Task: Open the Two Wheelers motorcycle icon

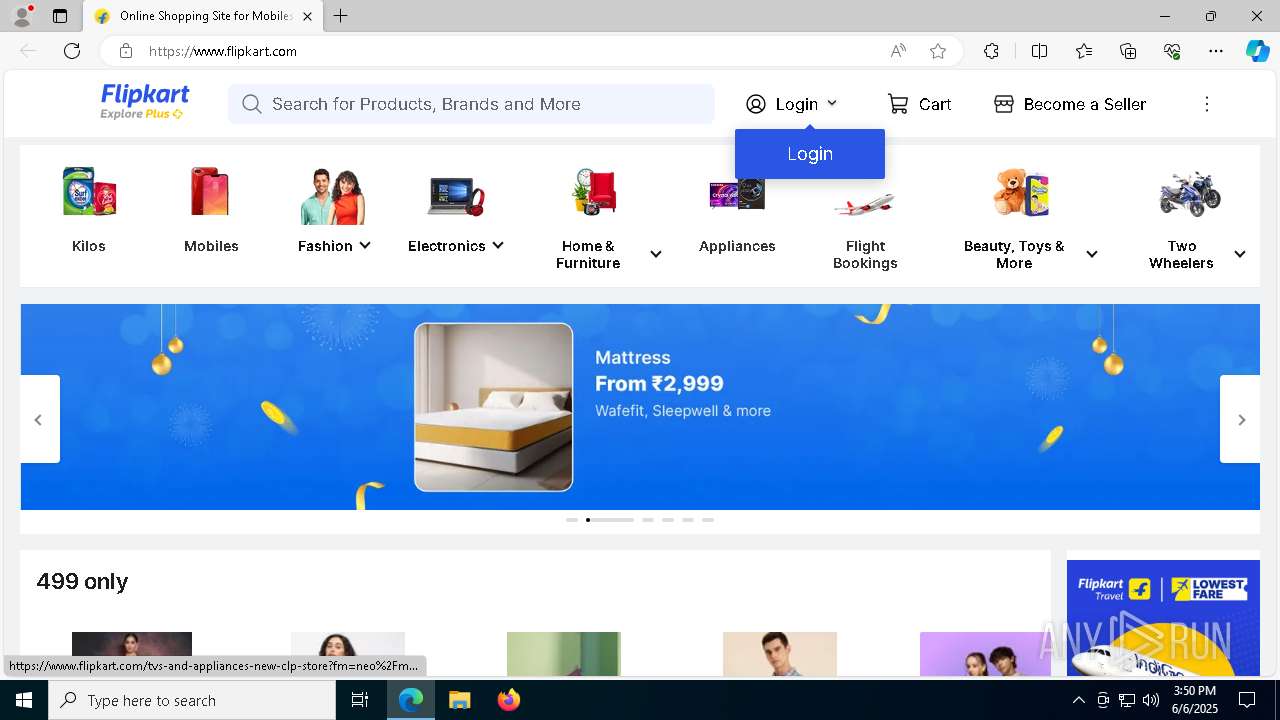Action: pos(1190,192)
